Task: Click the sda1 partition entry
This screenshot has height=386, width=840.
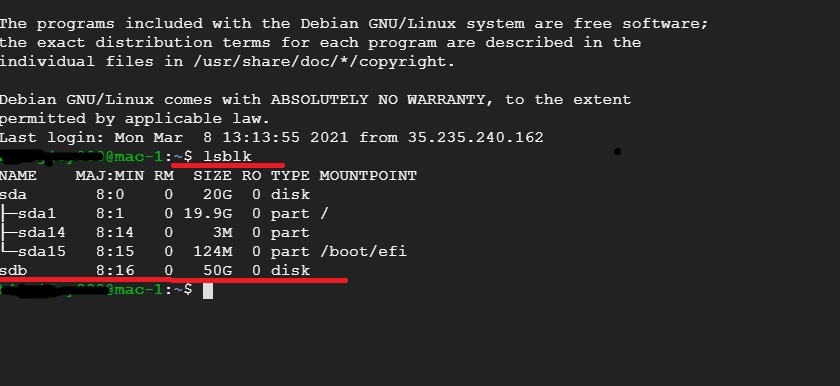Action: click(36, 214)
